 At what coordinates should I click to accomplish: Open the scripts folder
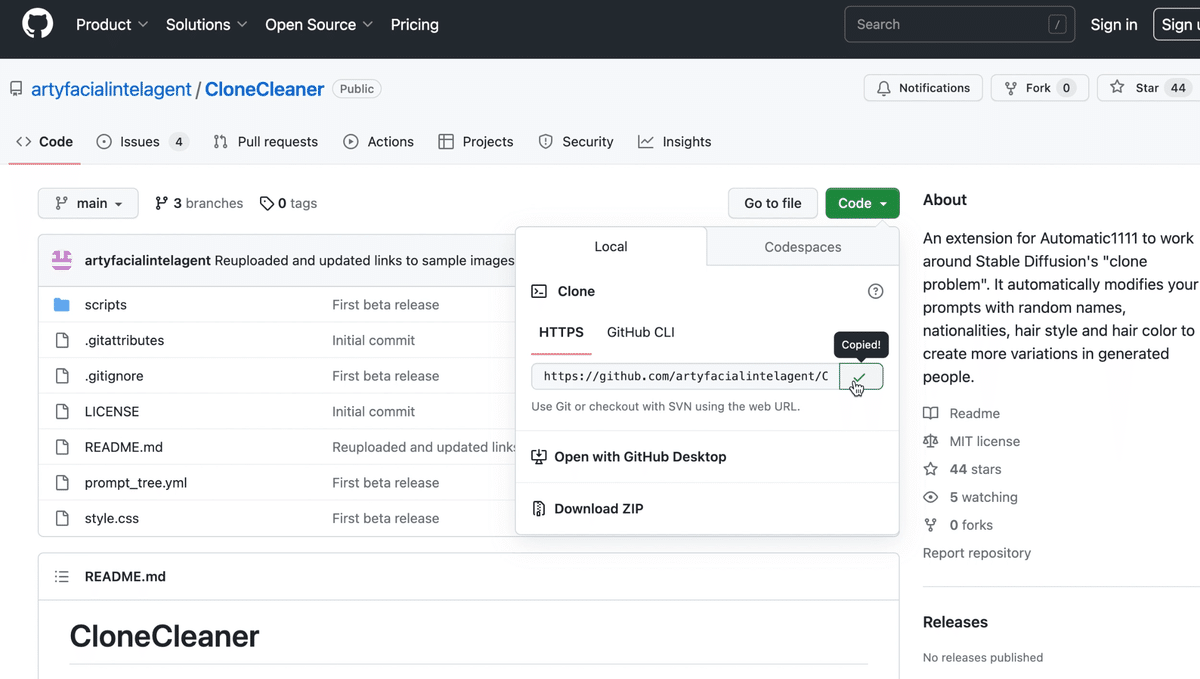(x=105, y=305)
